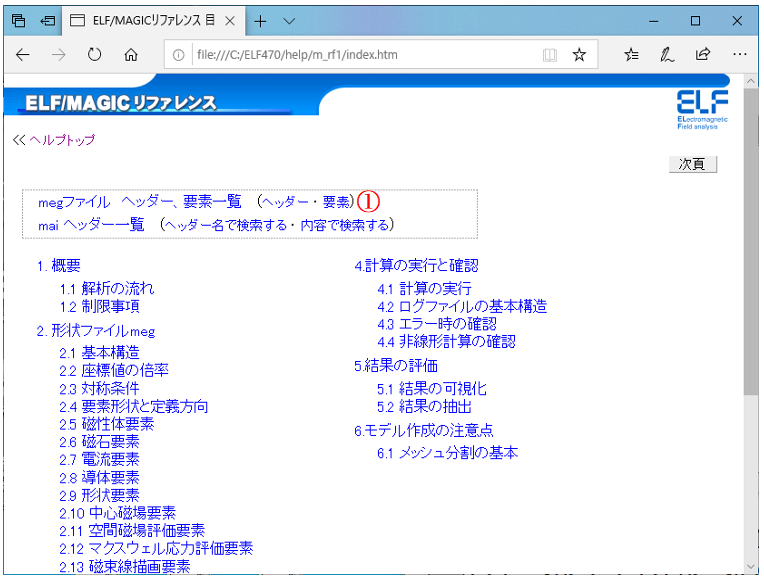Reload the page with Refresh icon
The width and height of the screenshot is (764, 579).
point(95,55)
